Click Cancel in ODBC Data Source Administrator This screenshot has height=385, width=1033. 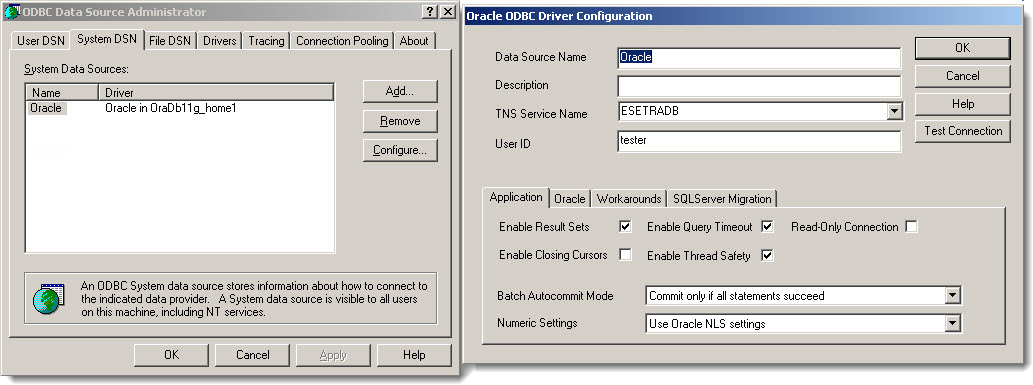252,355
